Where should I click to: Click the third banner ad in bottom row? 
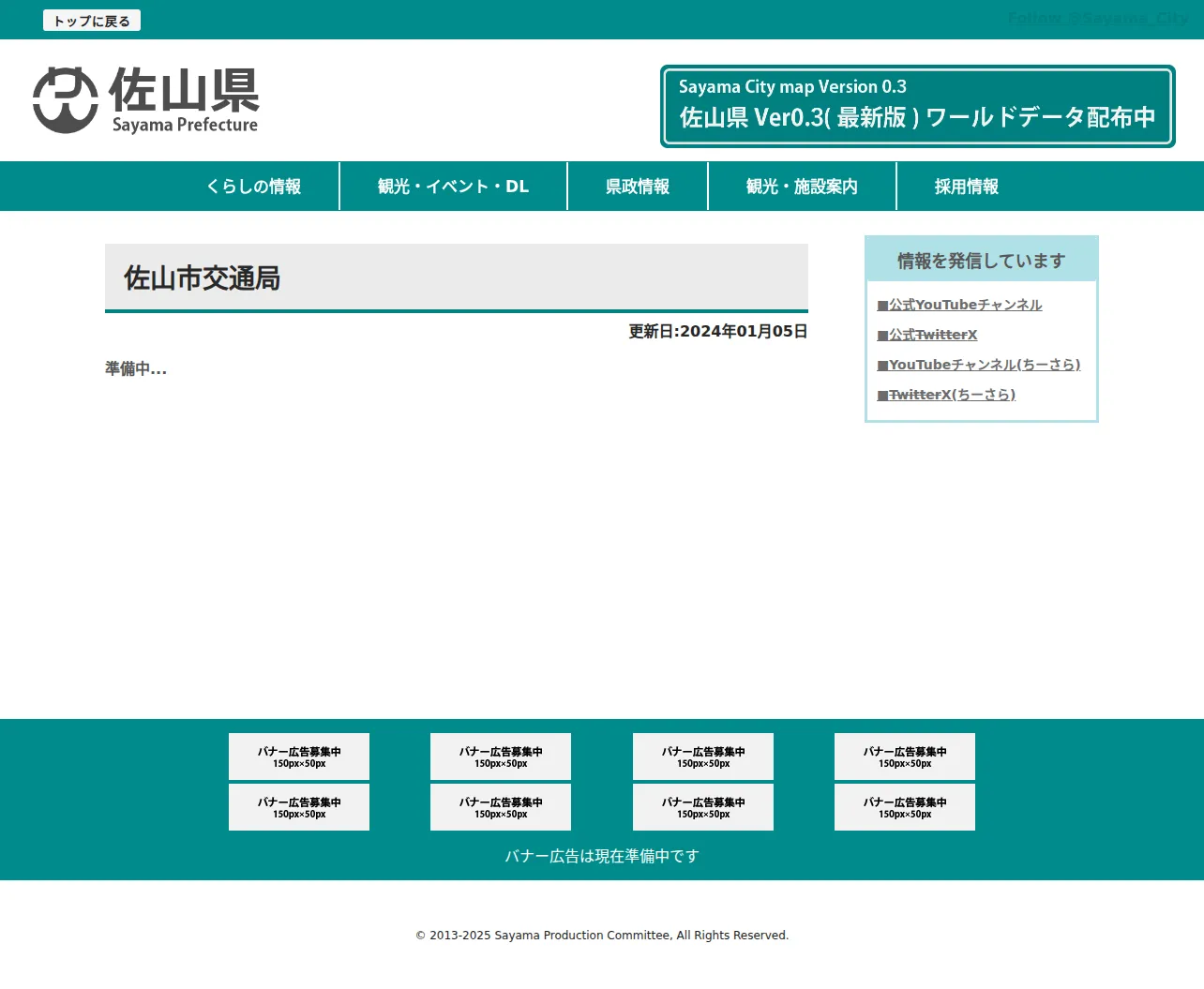(703, 807)
